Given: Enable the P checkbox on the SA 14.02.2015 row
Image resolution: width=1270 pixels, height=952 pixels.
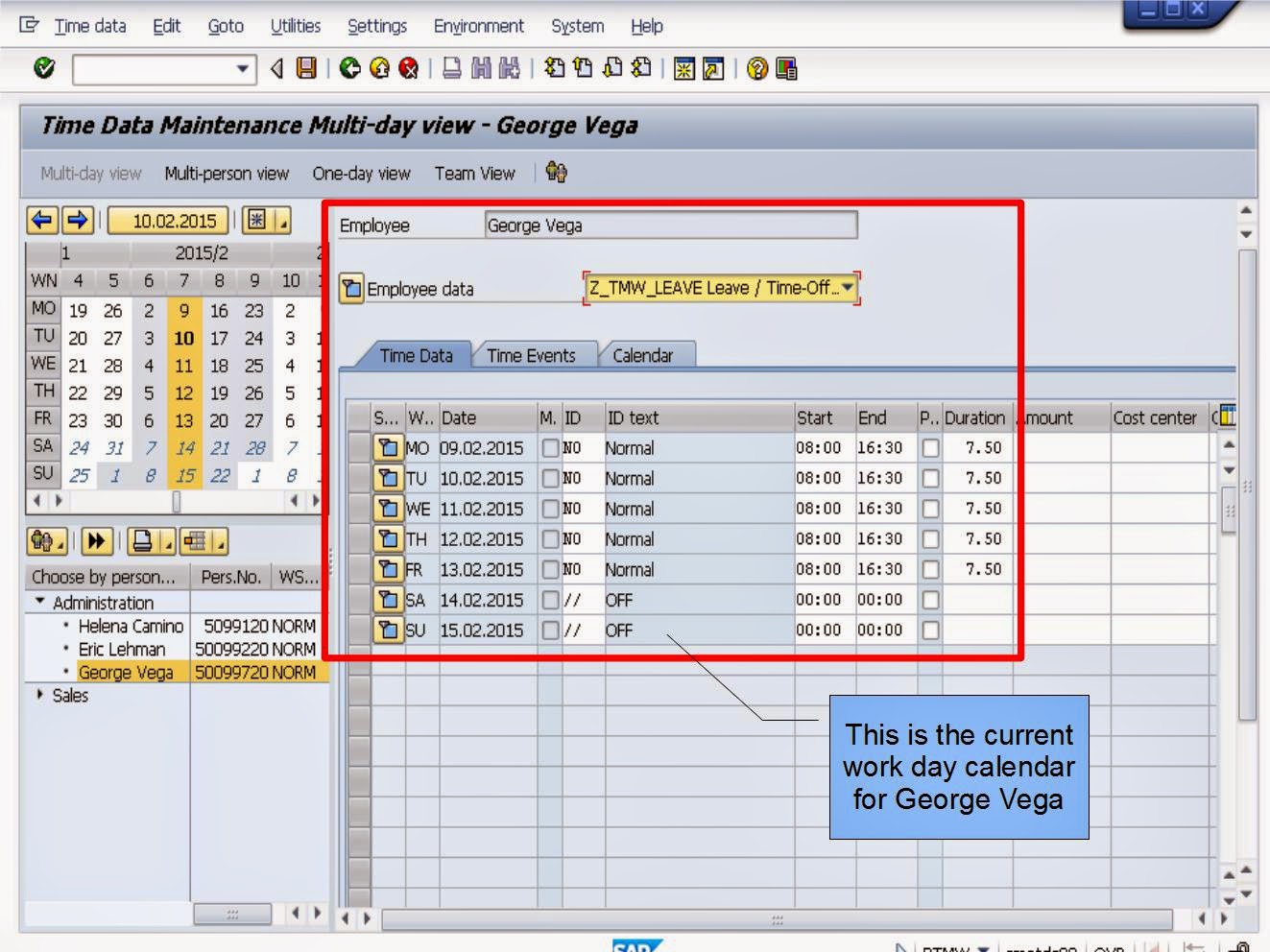Looking at the screenshot, I should point(927,600).
